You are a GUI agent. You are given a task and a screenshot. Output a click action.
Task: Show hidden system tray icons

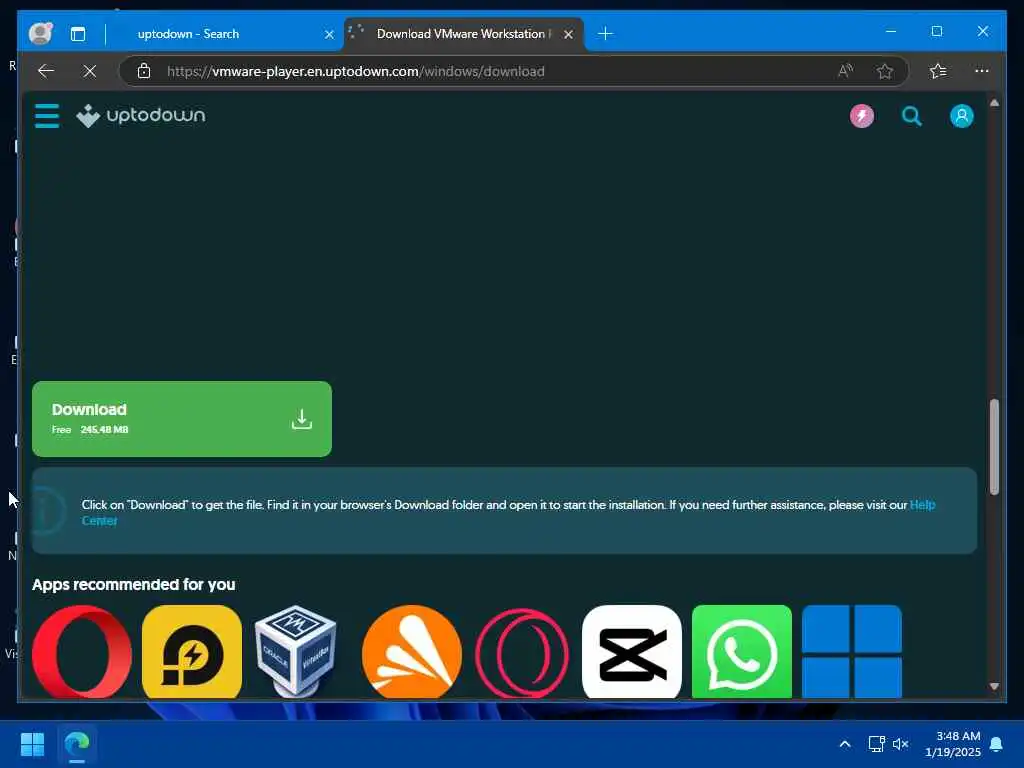point(844,744)
